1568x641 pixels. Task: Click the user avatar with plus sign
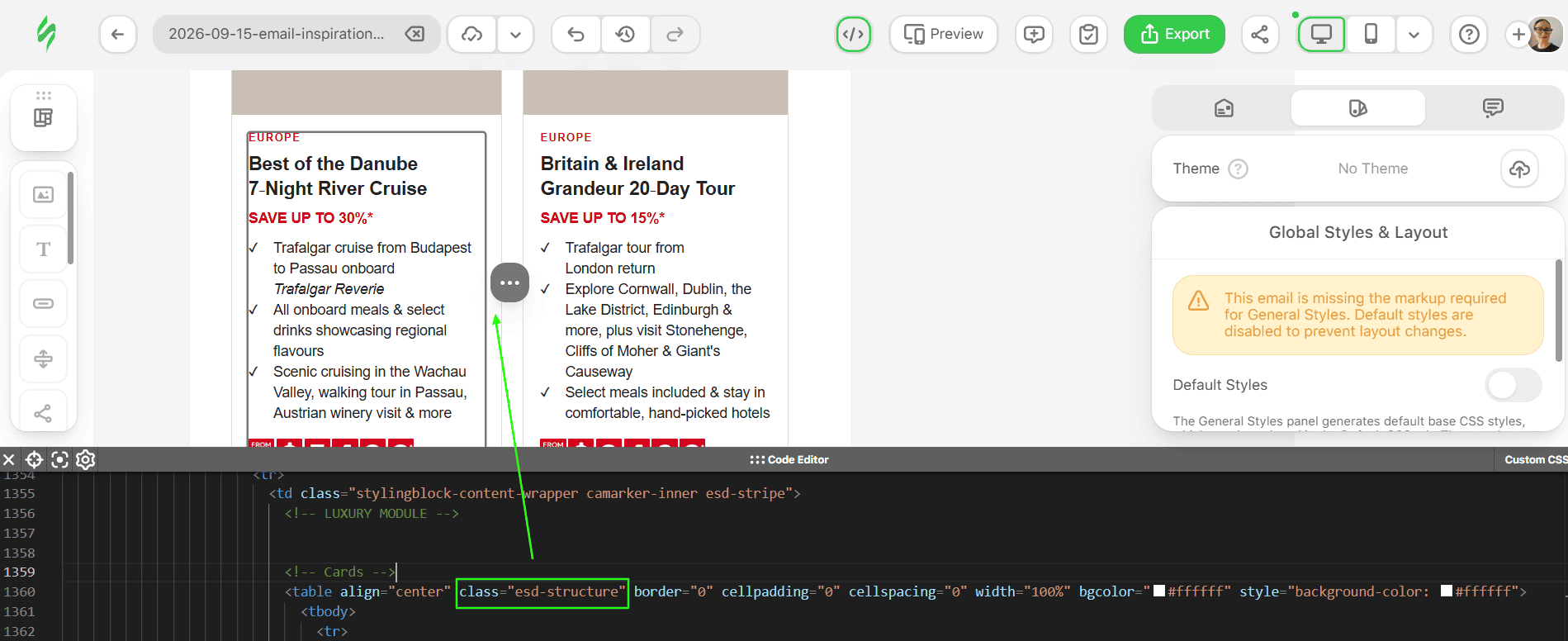click(x=1534, y=35)
